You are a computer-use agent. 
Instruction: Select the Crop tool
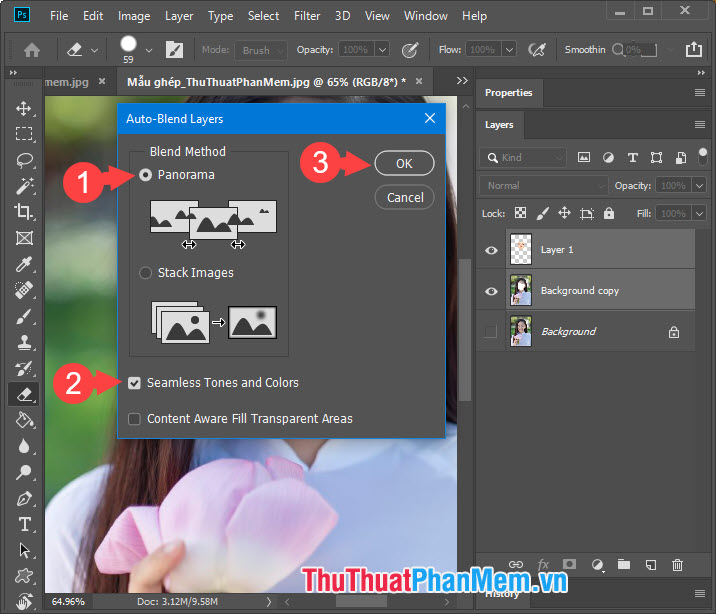click(x=24, y=212)
